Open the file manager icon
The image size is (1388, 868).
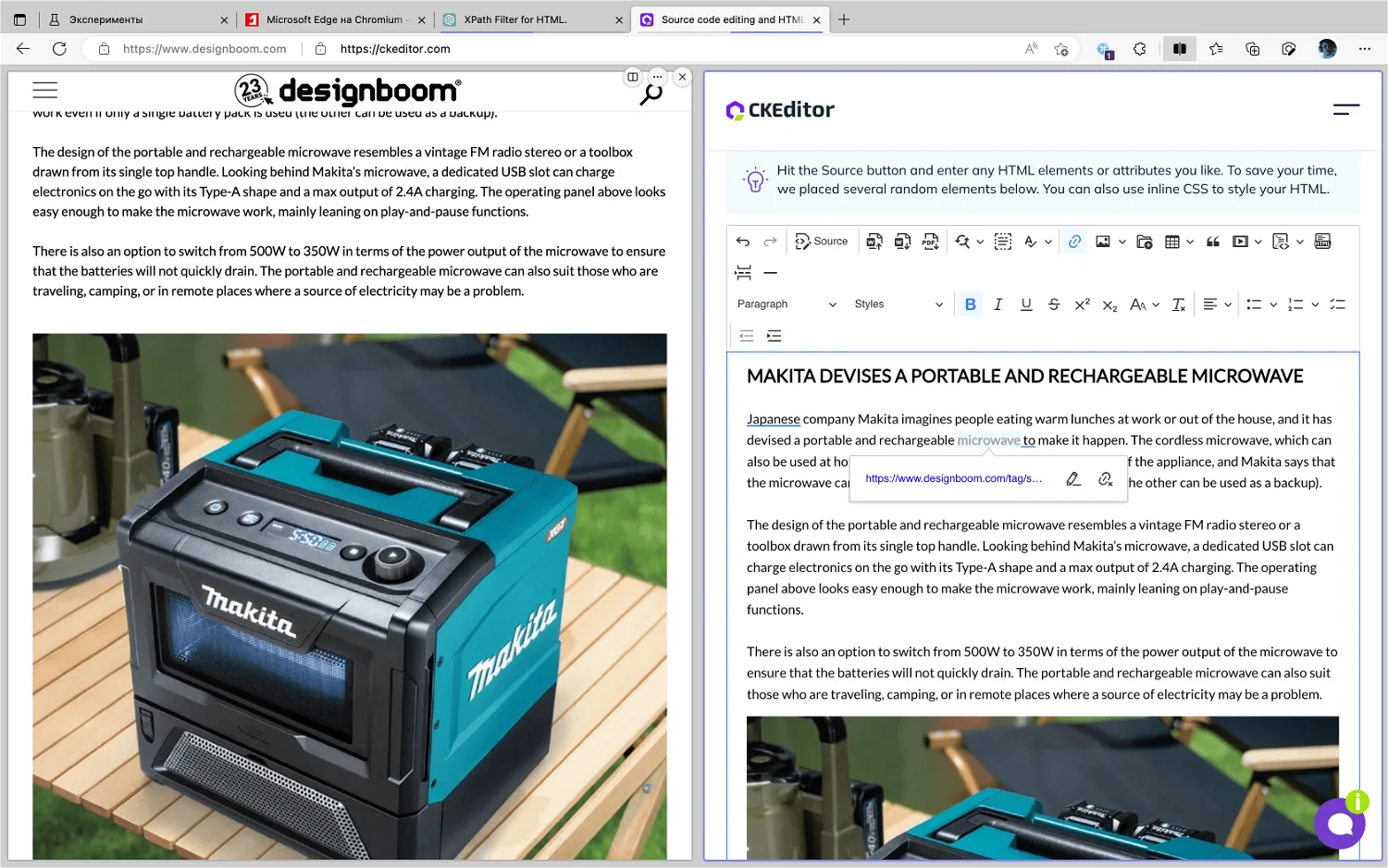[x=1145, y=242]
